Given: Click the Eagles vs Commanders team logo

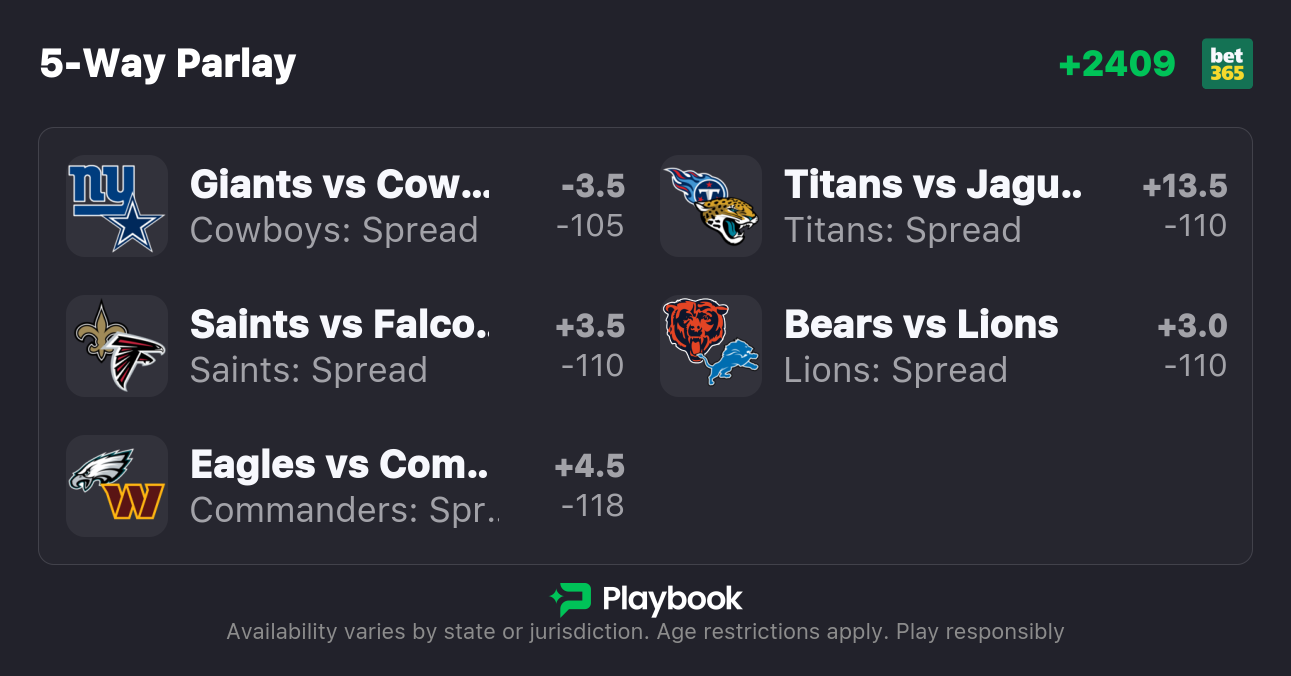Looking at the screenshot, I should tap(116, 486).
